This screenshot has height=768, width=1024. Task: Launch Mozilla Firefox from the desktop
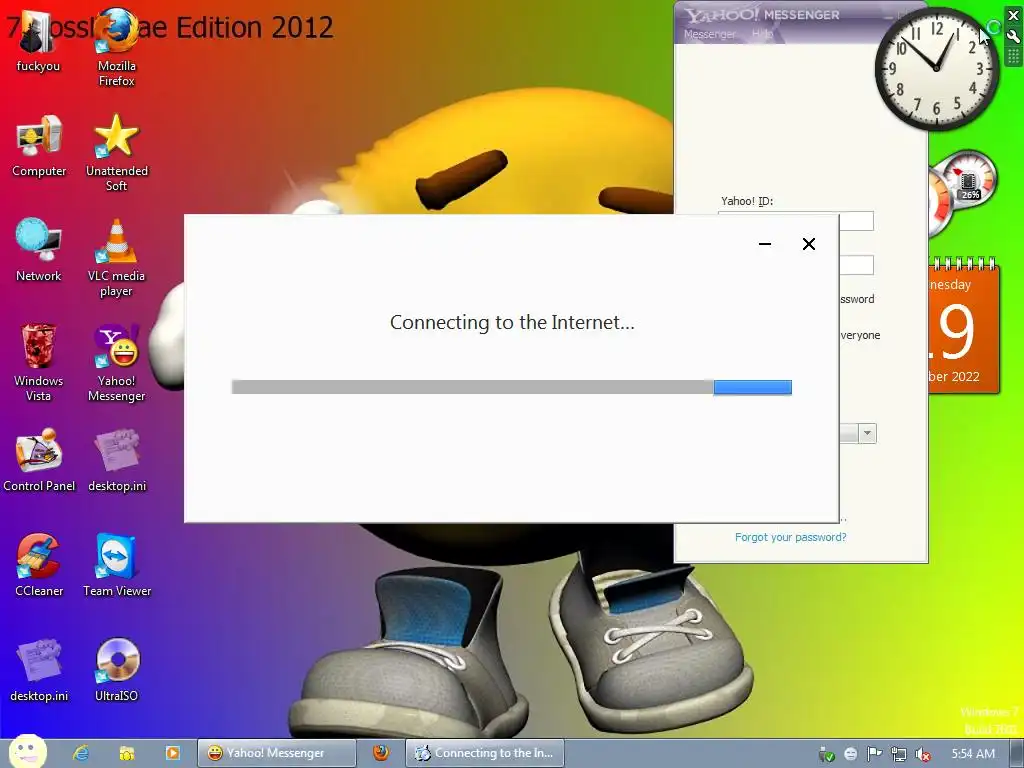[x=117, y=46]
